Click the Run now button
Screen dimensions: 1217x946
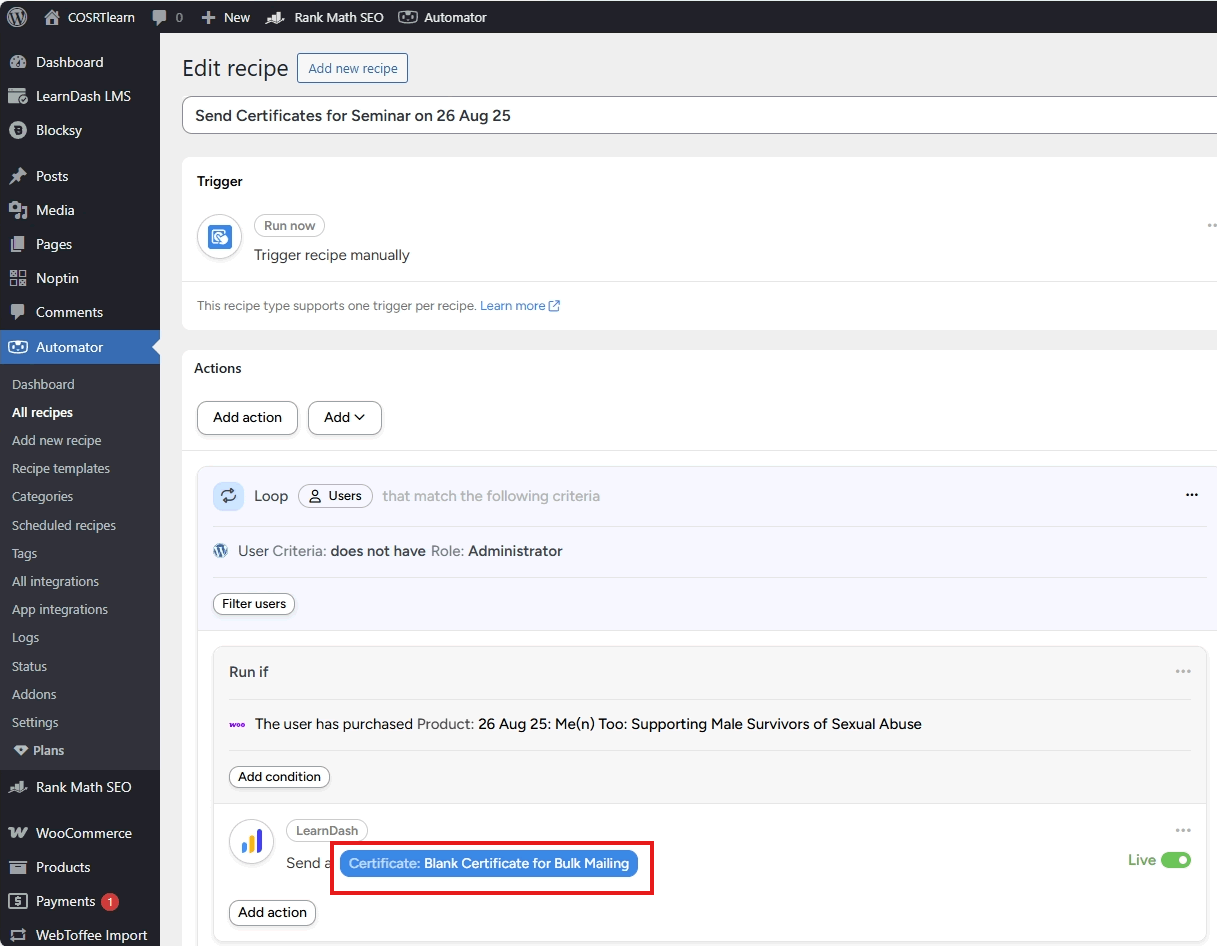[x=289, y=226]
